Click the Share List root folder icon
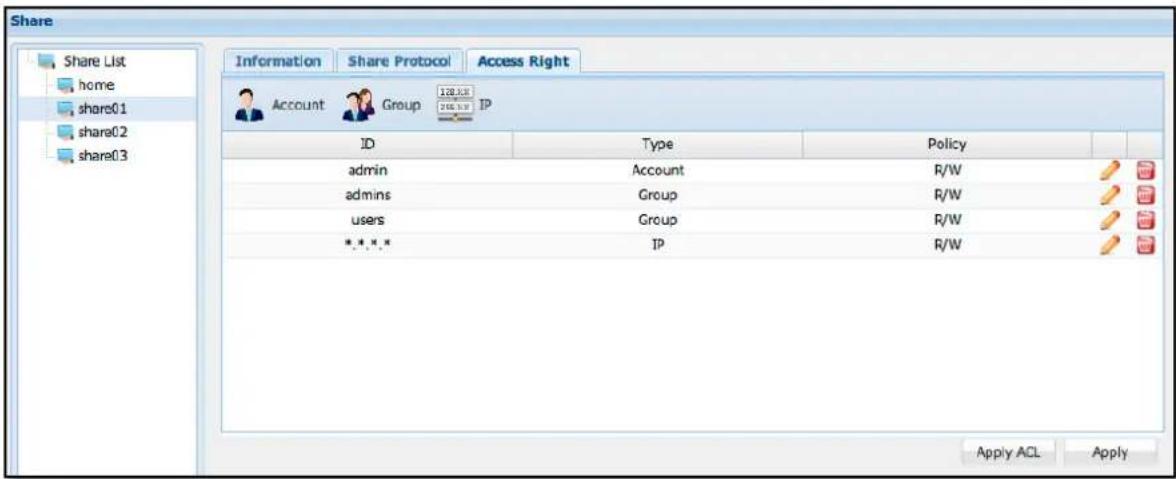 (46, 60)
